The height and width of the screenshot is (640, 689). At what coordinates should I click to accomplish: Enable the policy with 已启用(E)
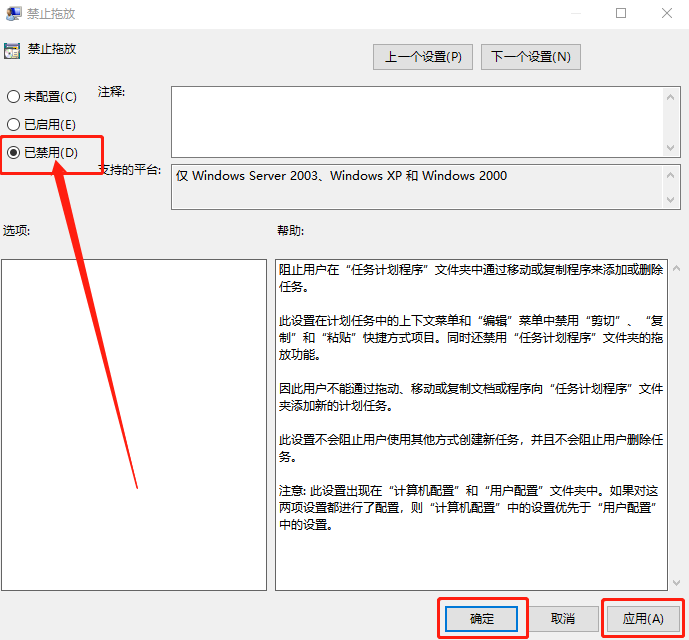[x=13, y=124]
